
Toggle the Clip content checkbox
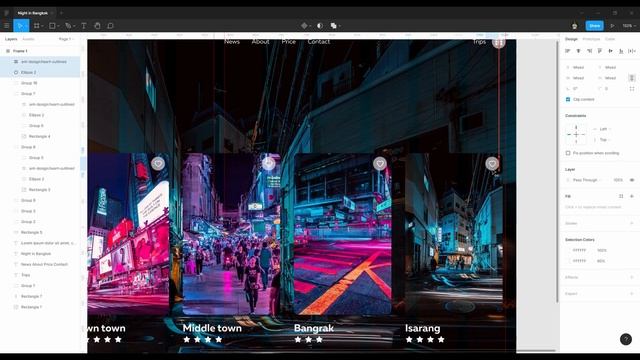point(568,99)
